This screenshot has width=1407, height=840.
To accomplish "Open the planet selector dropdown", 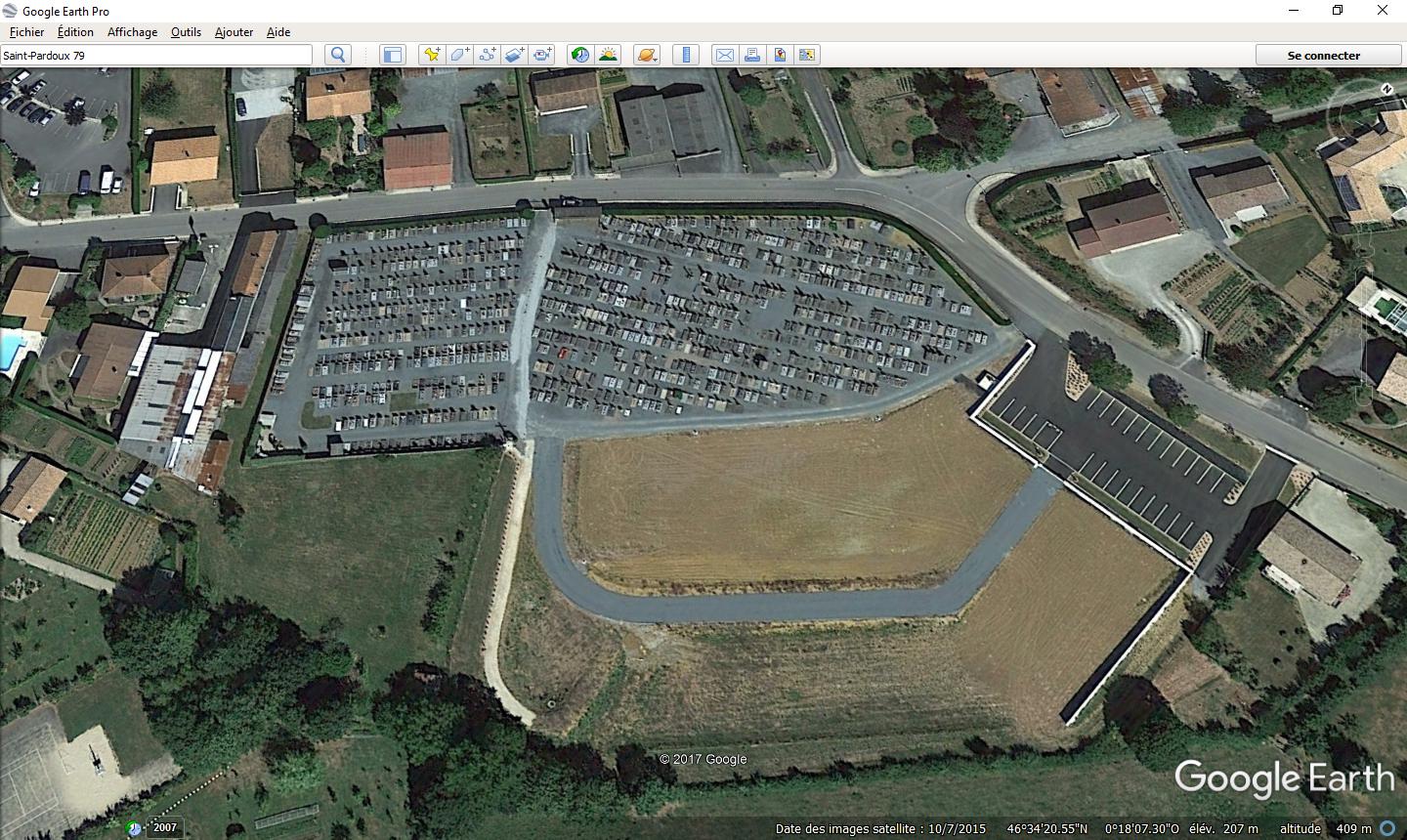I will [x=647, y=55].
